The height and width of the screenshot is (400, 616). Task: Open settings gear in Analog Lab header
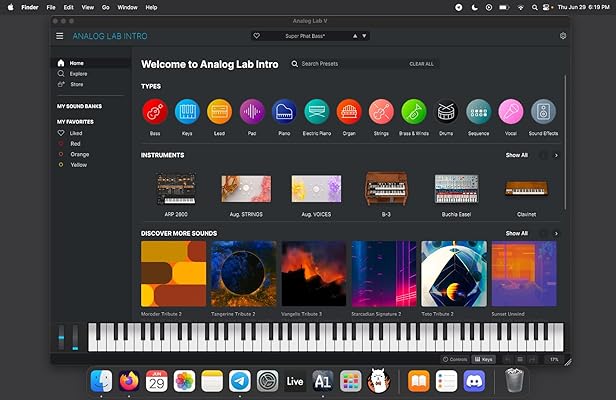563,36
